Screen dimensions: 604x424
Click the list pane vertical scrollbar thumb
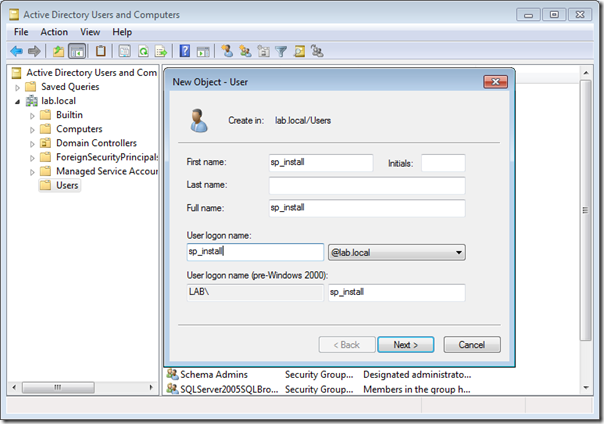pos(586,210)
